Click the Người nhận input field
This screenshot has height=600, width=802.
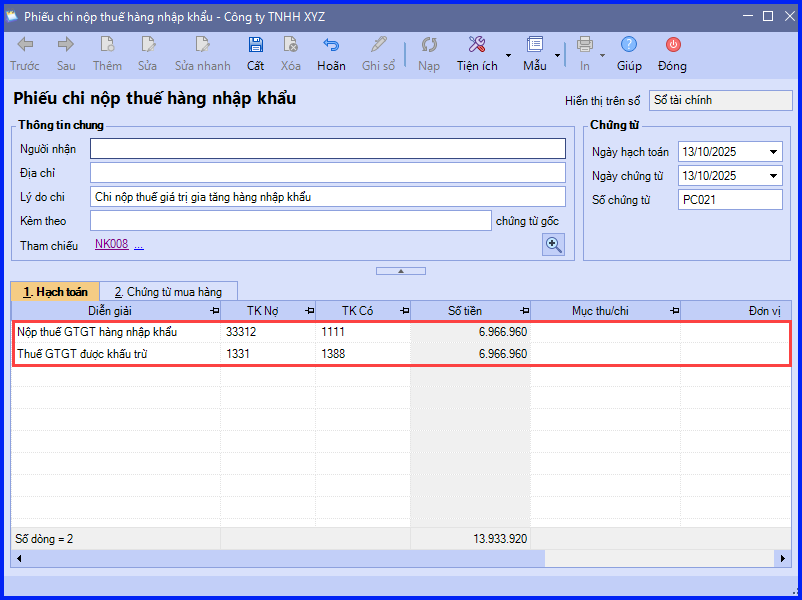[328, 148]
